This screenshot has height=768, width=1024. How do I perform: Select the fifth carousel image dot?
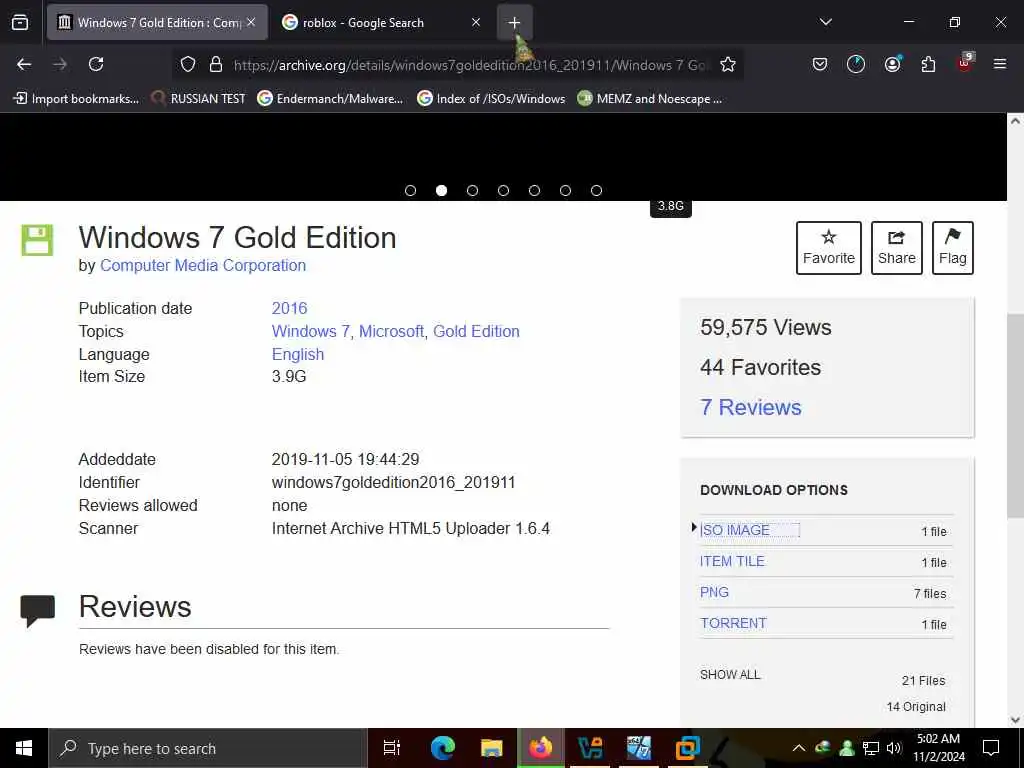(x=534, y=191)
